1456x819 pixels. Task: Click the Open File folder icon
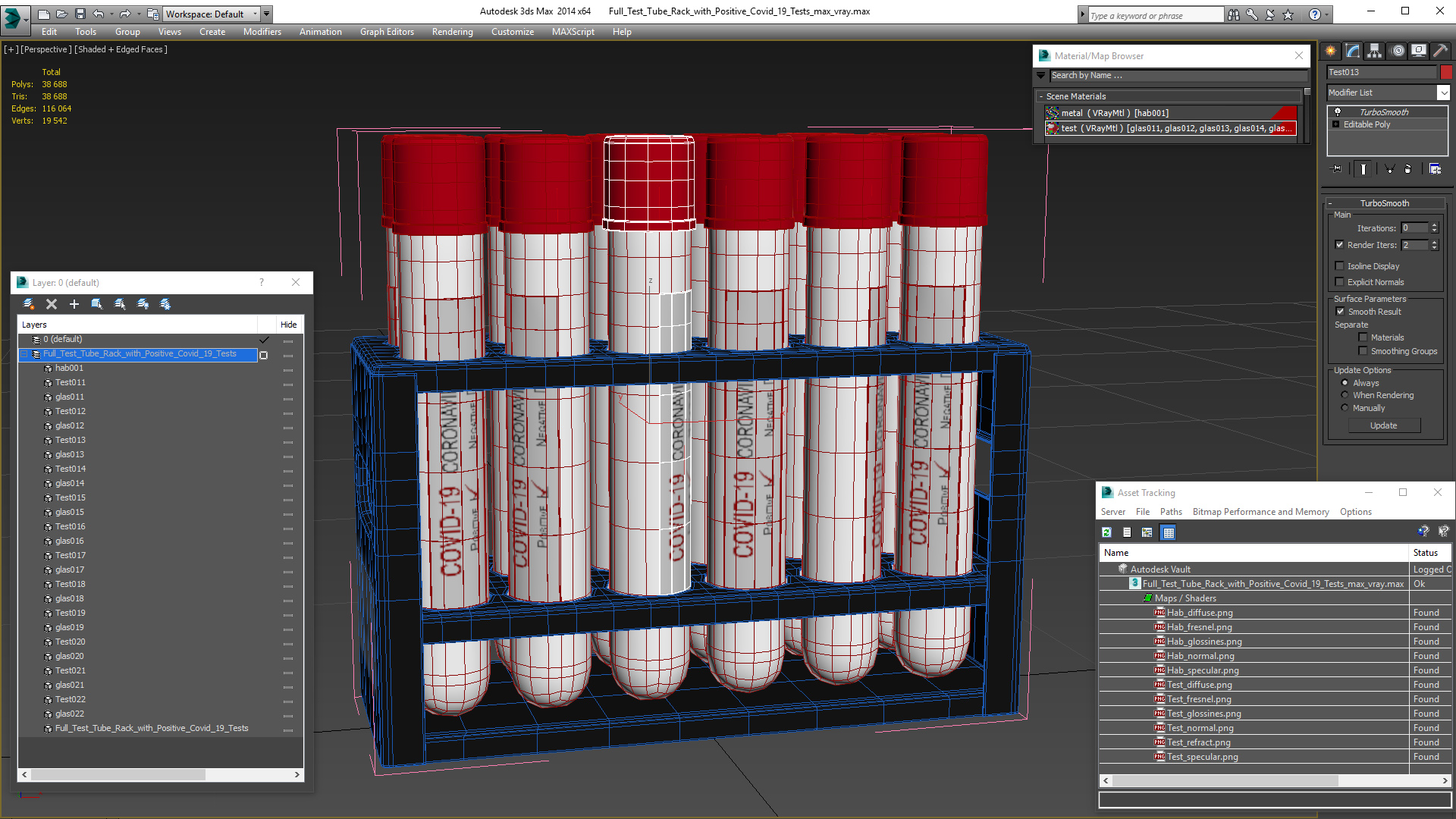tap(62, 14)
